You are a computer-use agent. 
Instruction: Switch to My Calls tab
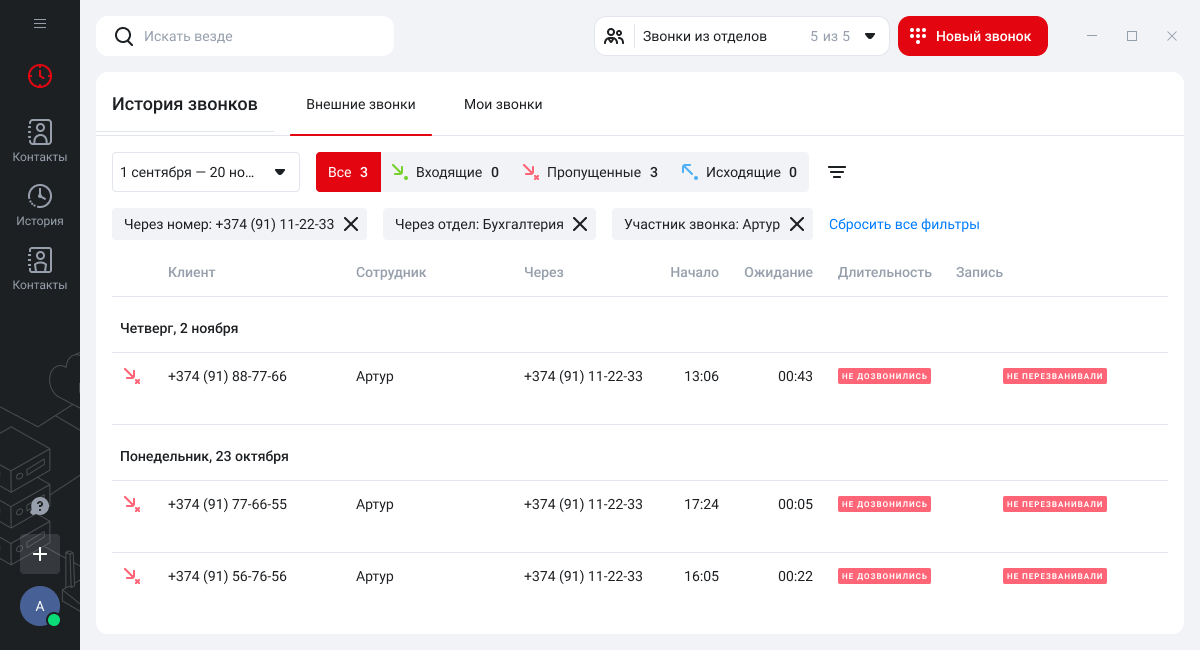503,104
